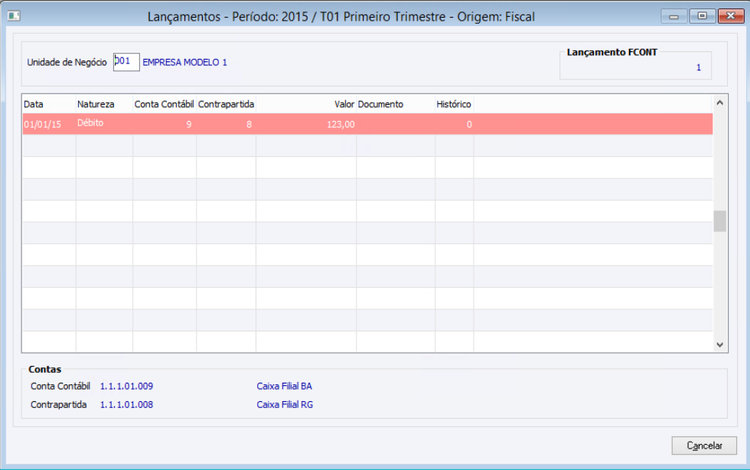Click the account code 1.1.1.01.009

[127, 386]
